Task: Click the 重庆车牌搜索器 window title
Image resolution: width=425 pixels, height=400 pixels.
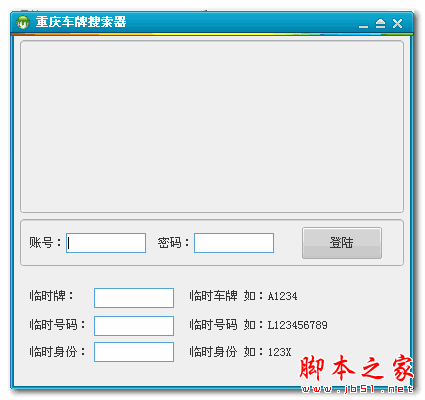Action: pos(81,22)
